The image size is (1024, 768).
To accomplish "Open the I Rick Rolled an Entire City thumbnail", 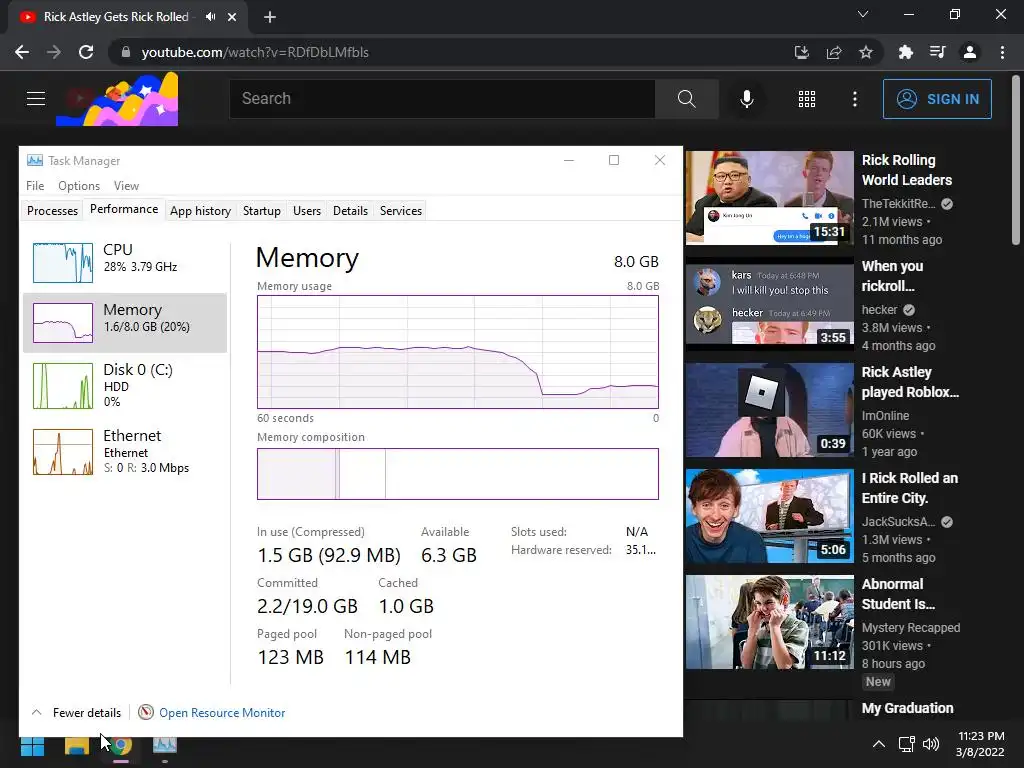I will (x=769, y=516).
